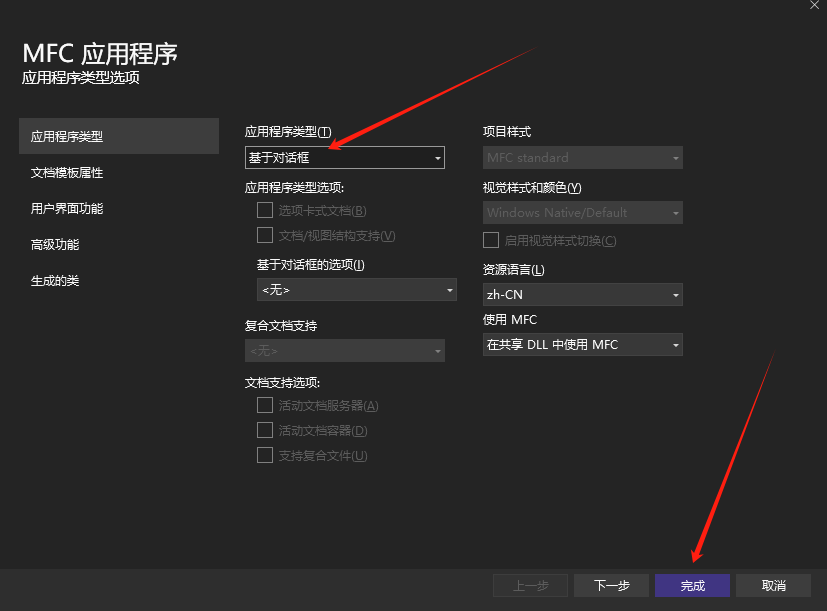The width and height of the screenshot is (827, 611).
Task: Enable the 启用视觉样式切换 checkbox
Action: 491,240
